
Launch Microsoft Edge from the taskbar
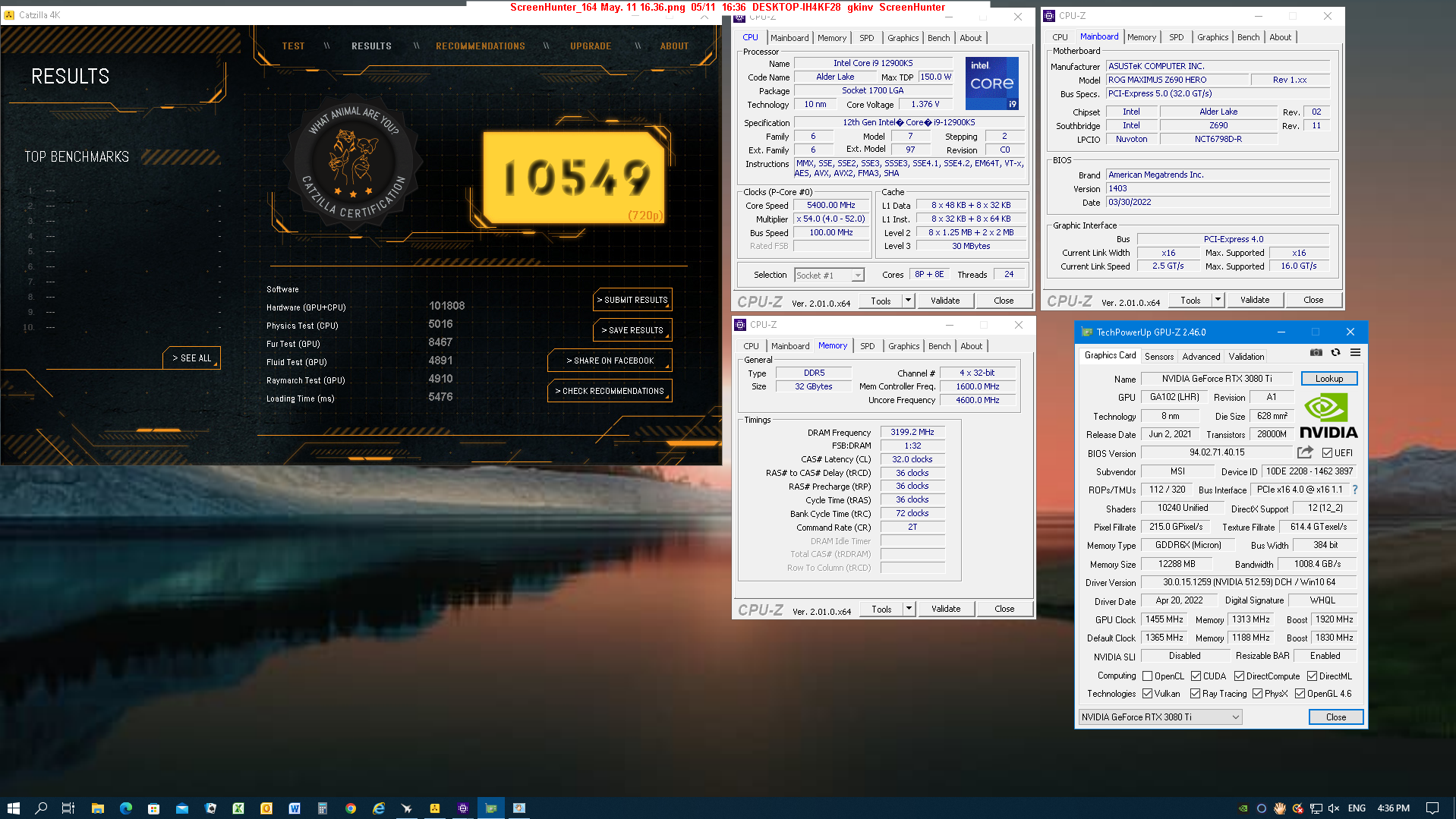125,808
